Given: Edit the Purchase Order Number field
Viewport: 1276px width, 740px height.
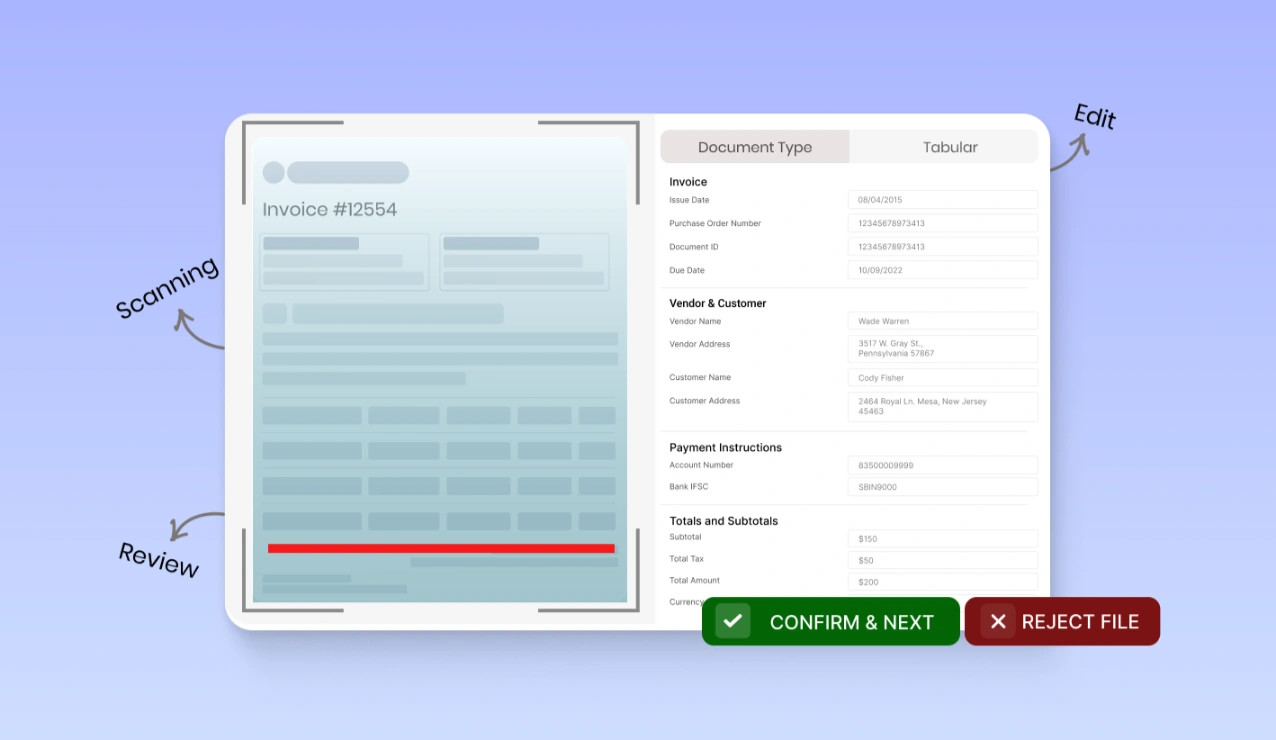Looking at the screenshot, I should [941, 222].
